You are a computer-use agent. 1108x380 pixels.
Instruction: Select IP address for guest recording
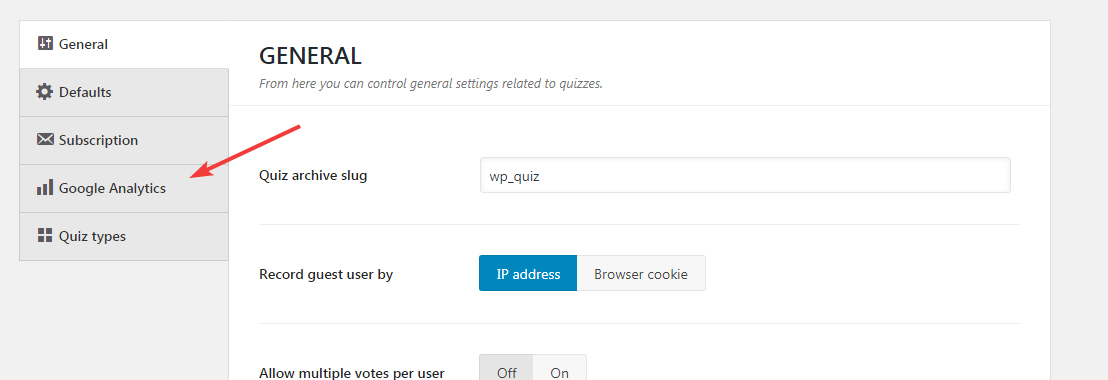(528, 273)
